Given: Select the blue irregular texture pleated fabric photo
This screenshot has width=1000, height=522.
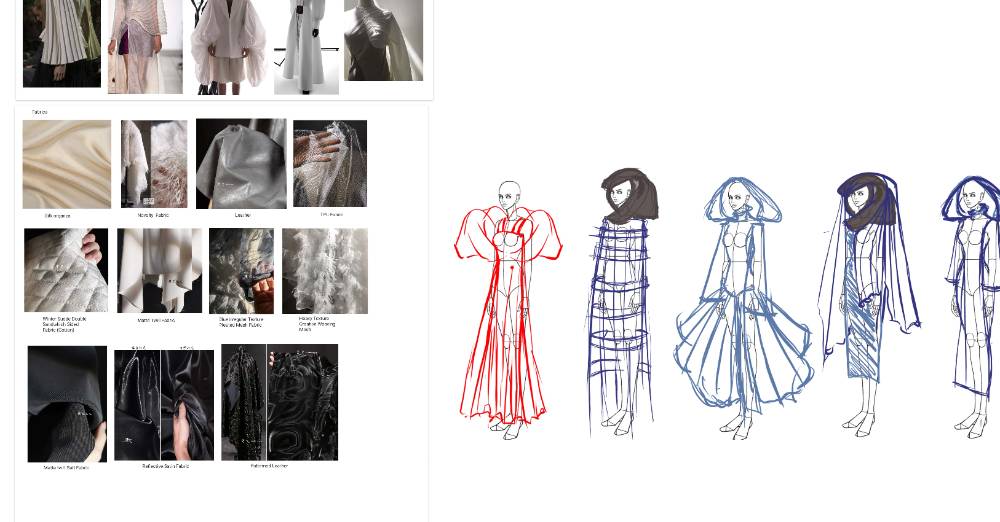Looking at the screenshot, I should 241,271.
